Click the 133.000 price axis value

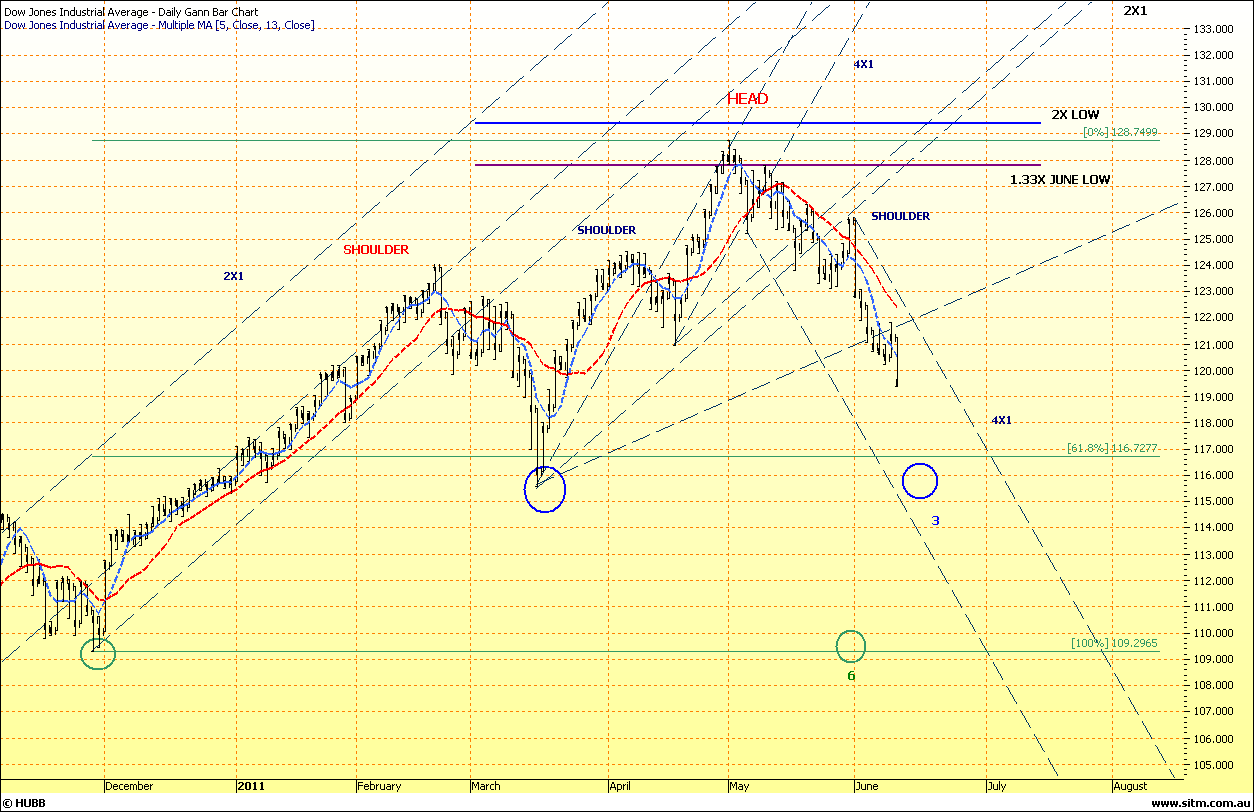tap(1211, 29)
